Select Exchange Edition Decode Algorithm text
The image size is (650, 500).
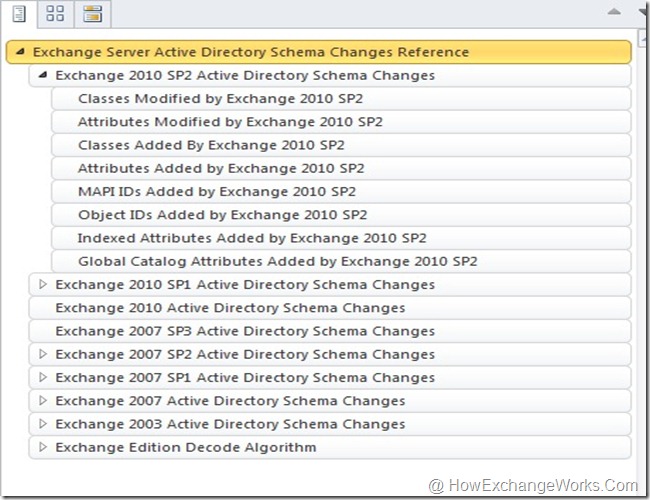click(186, 447)
